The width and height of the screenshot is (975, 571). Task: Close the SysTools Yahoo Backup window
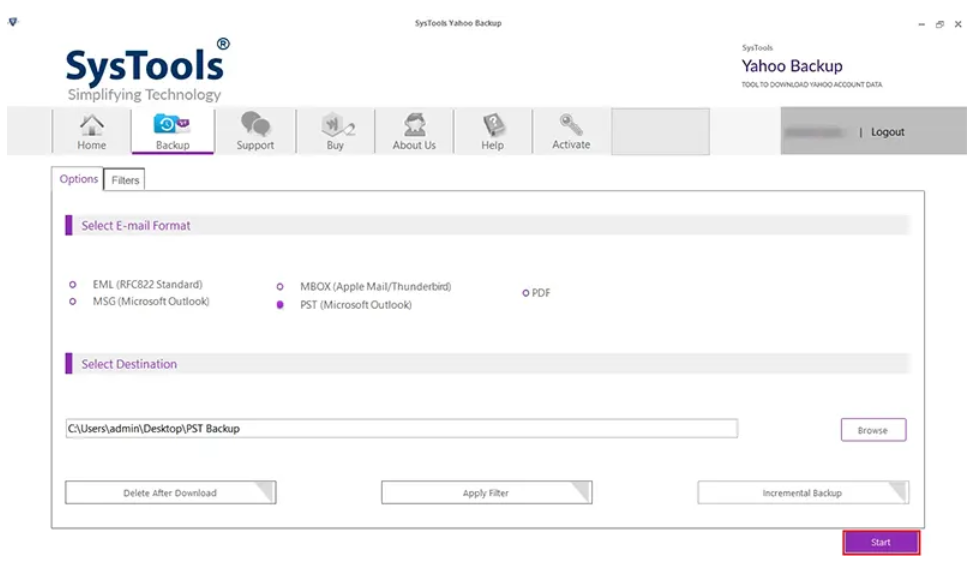(x=958, y=24)
